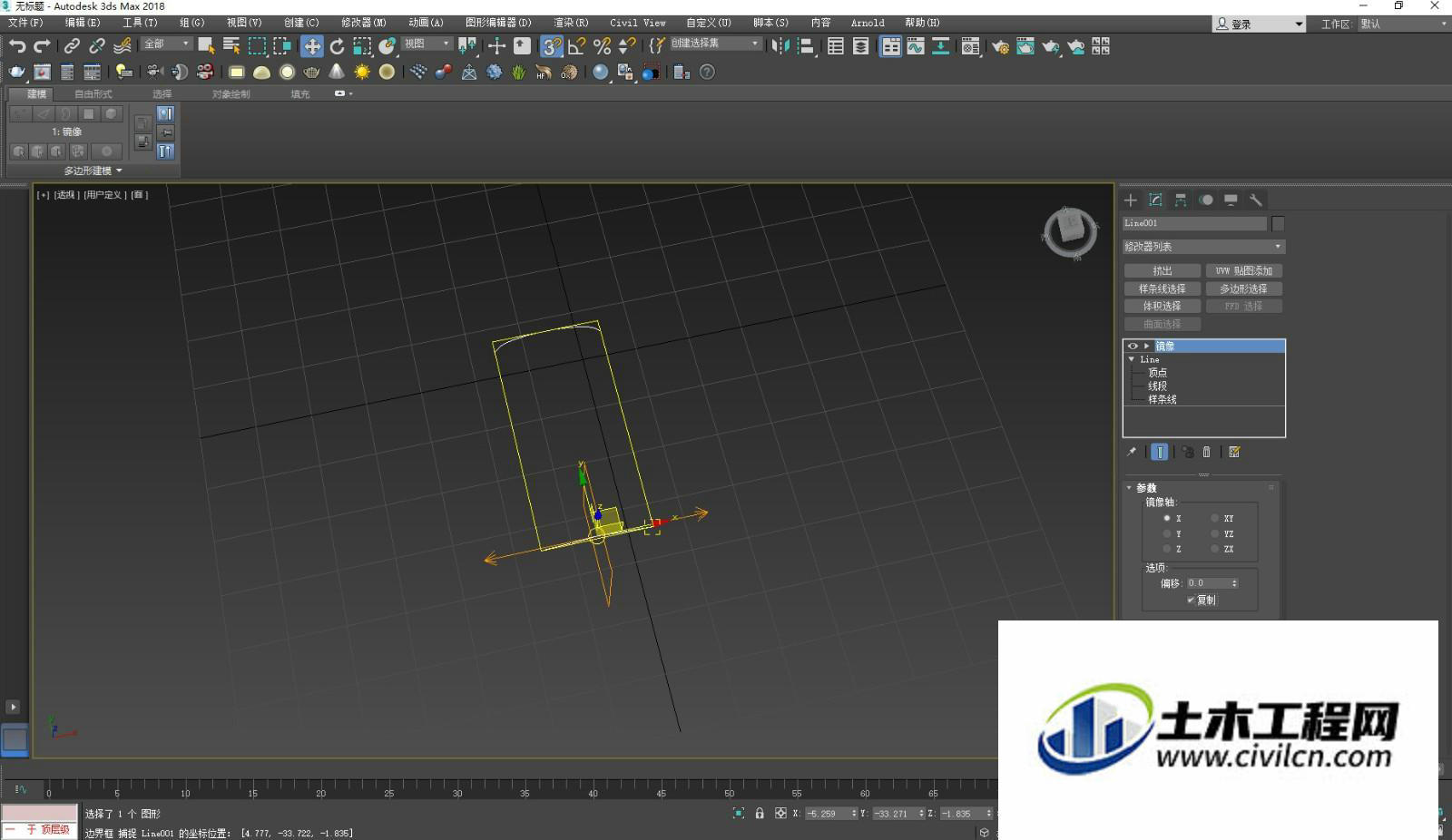Open the Create command panel tab
This screenshot has width=1452, height=840.
(1131, 200)
